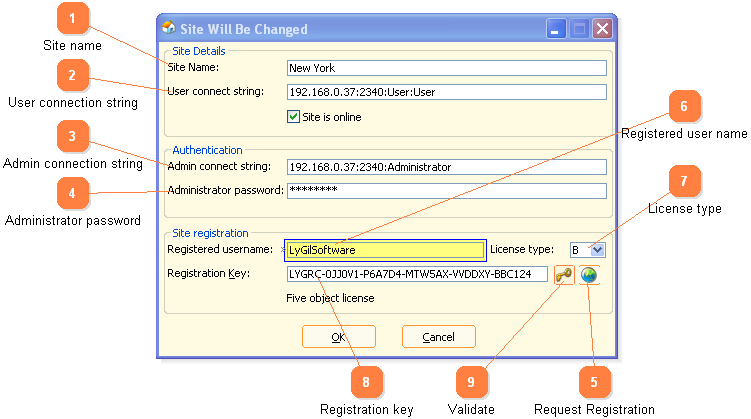
Task: Click the key icon to validate registration
Action: [x=564, y=275]
